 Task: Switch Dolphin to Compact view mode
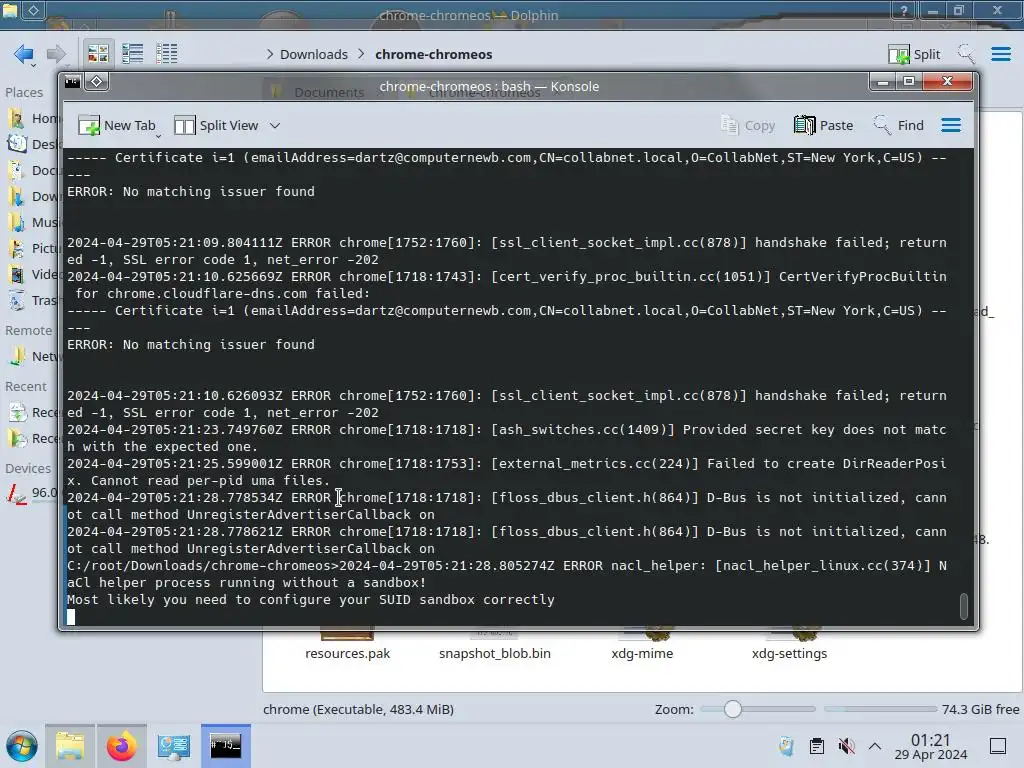click(133, 54)
